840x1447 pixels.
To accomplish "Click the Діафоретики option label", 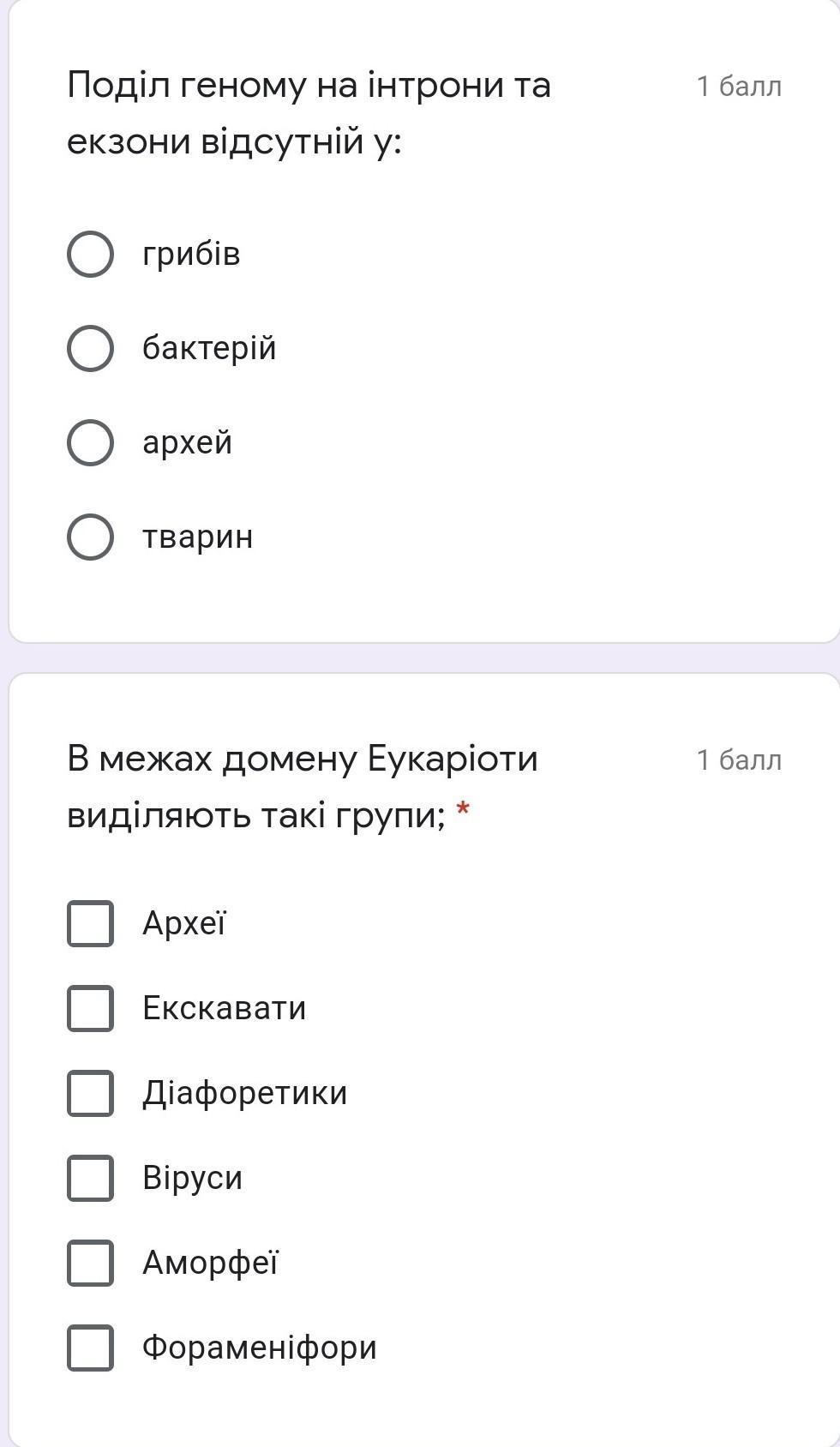I will 244,1093.
